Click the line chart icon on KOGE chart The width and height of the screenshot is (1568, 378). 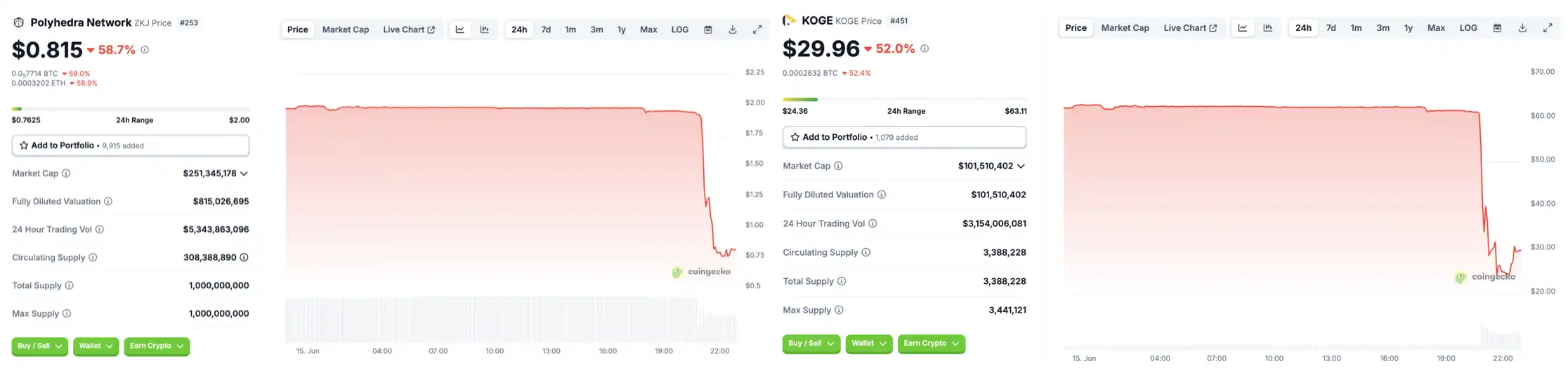pyautogui.click(x=1242, y=28)
